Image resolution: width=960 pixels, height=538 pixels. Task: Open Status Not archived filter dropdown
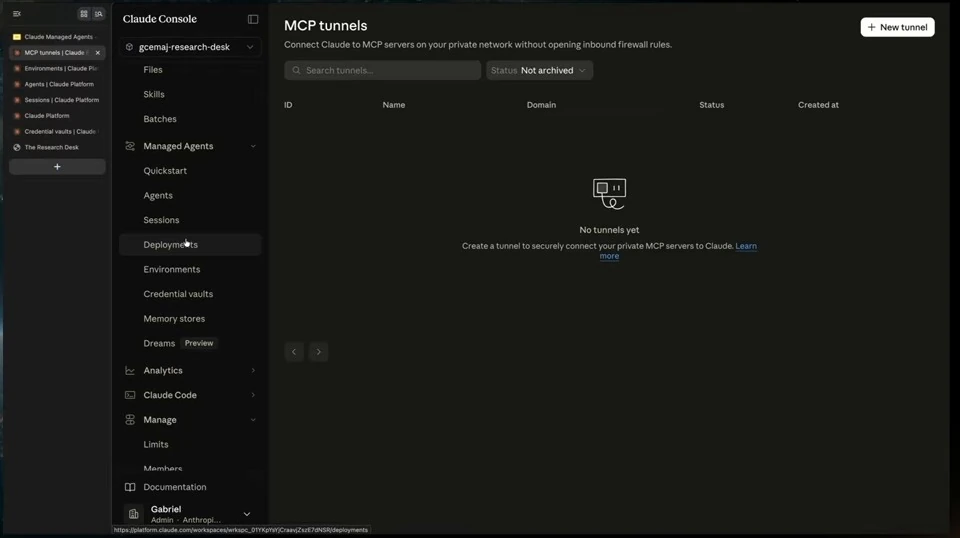(539, 70)
